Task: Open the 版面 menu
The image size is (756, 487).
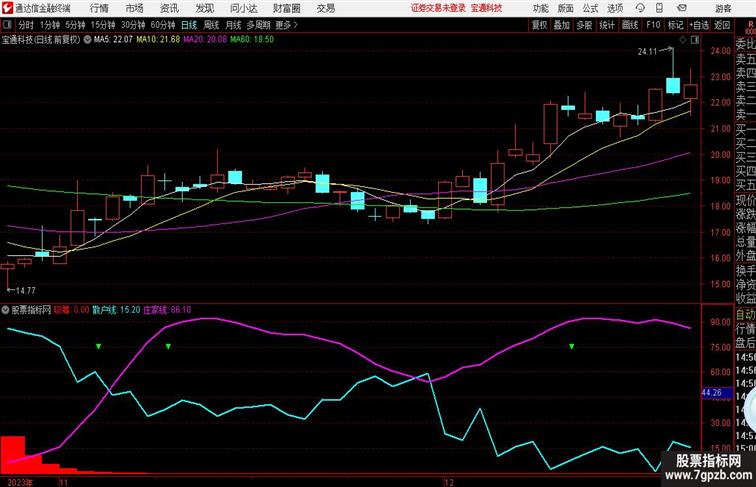Action: tap(566, 8)
